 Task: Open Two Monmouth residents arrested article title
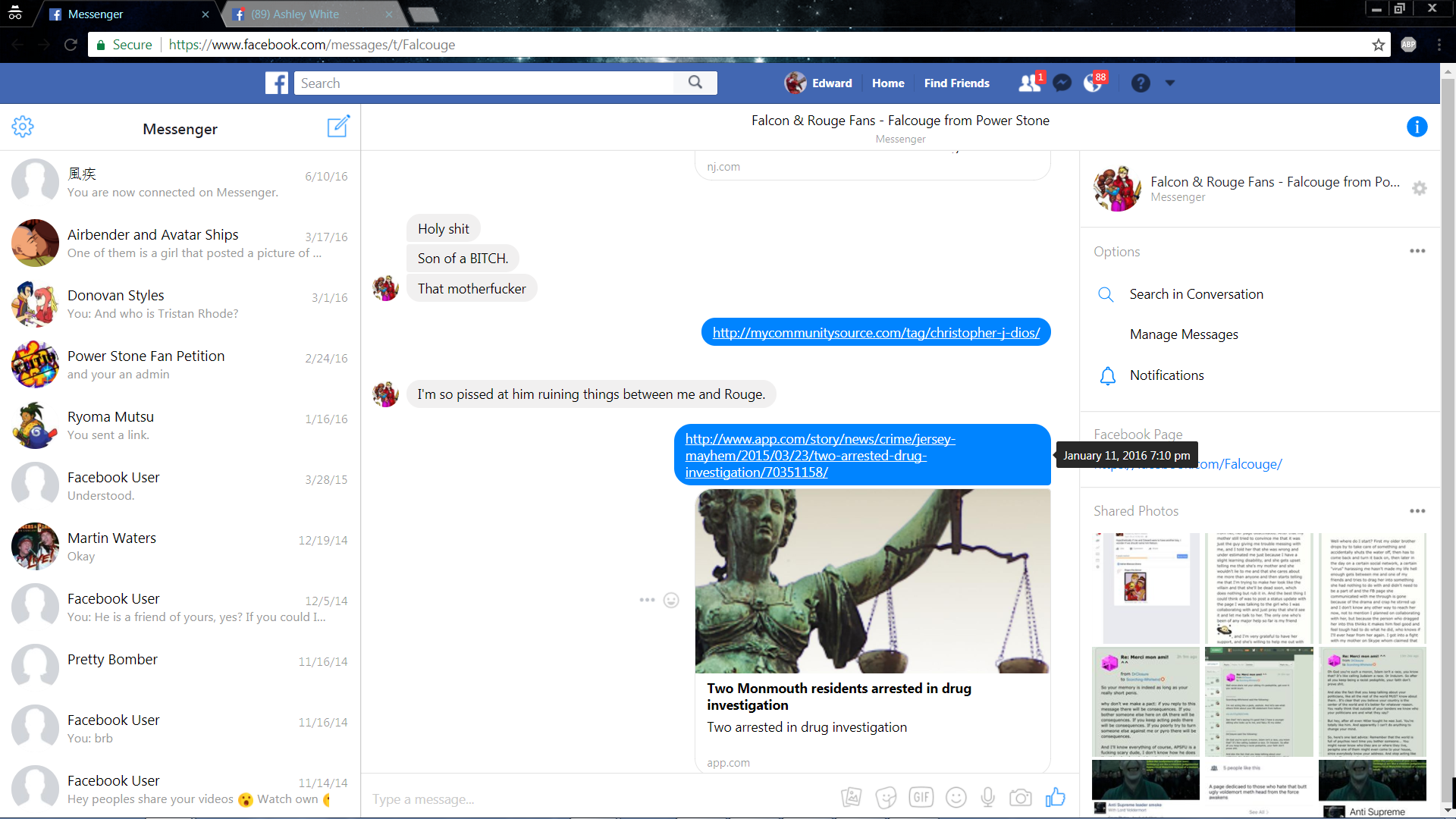click(x=839, y=696)
